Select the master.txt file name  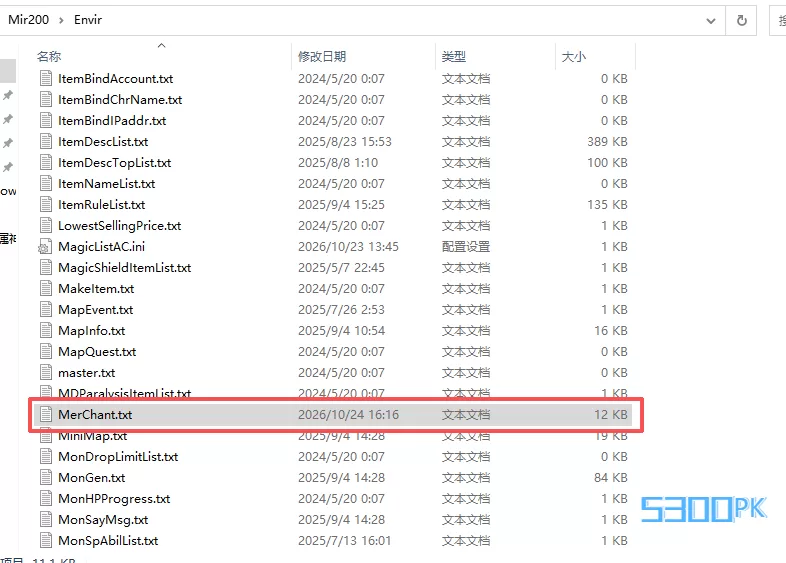pyautogui.click(x=87, y=373)
